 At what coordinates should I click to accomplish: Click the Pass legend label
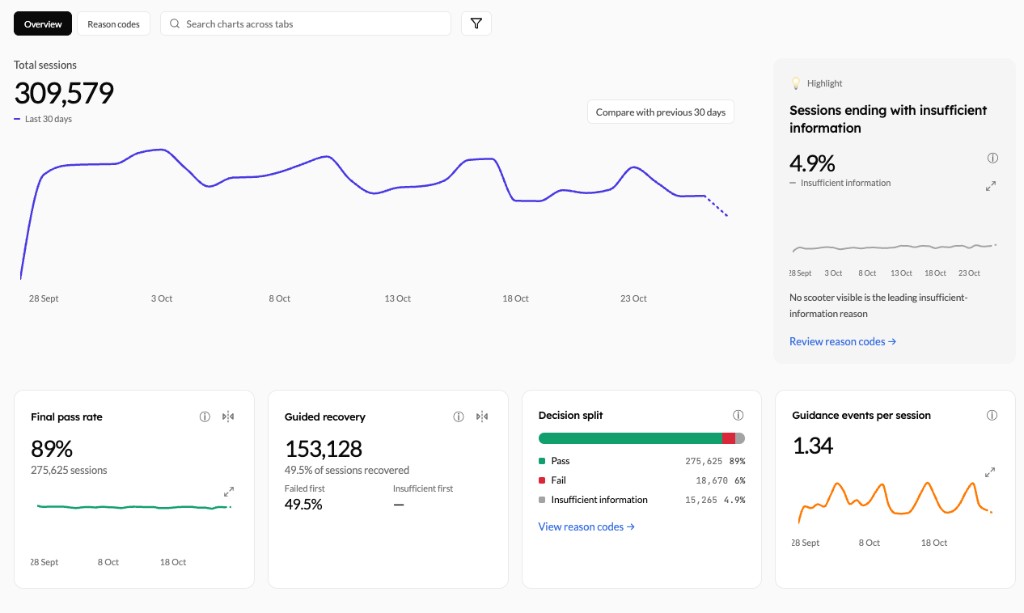point(560,461)
